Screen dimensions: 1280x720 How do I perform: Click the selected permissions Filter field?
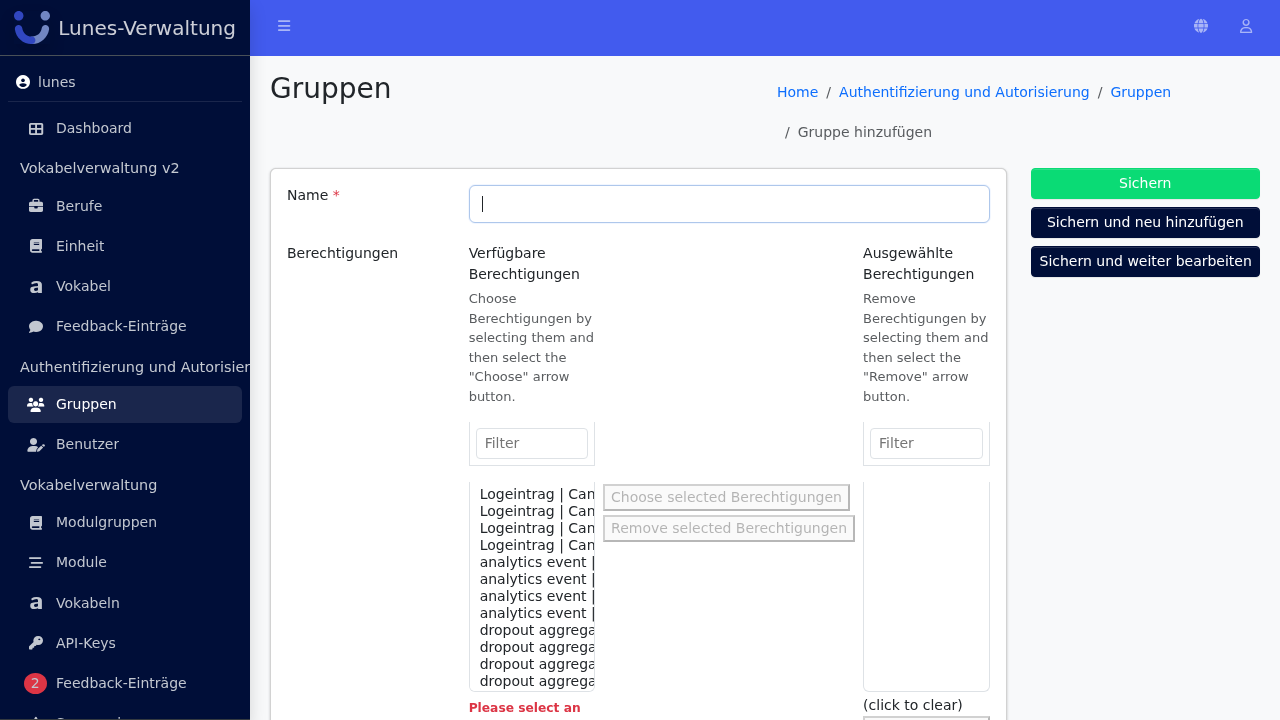[926, 443]
